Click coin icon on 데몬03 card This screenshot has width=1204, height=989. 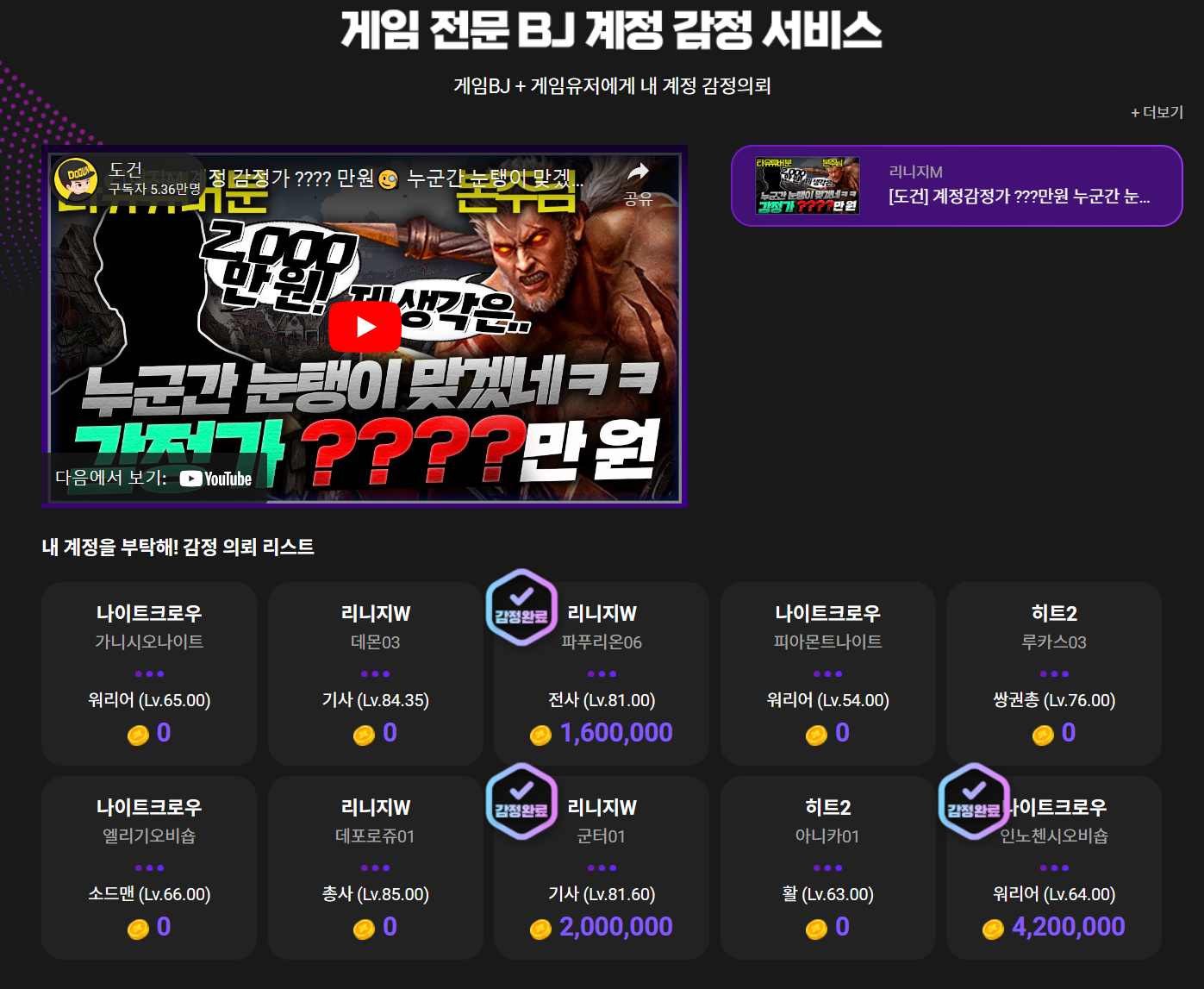[364, 735]
